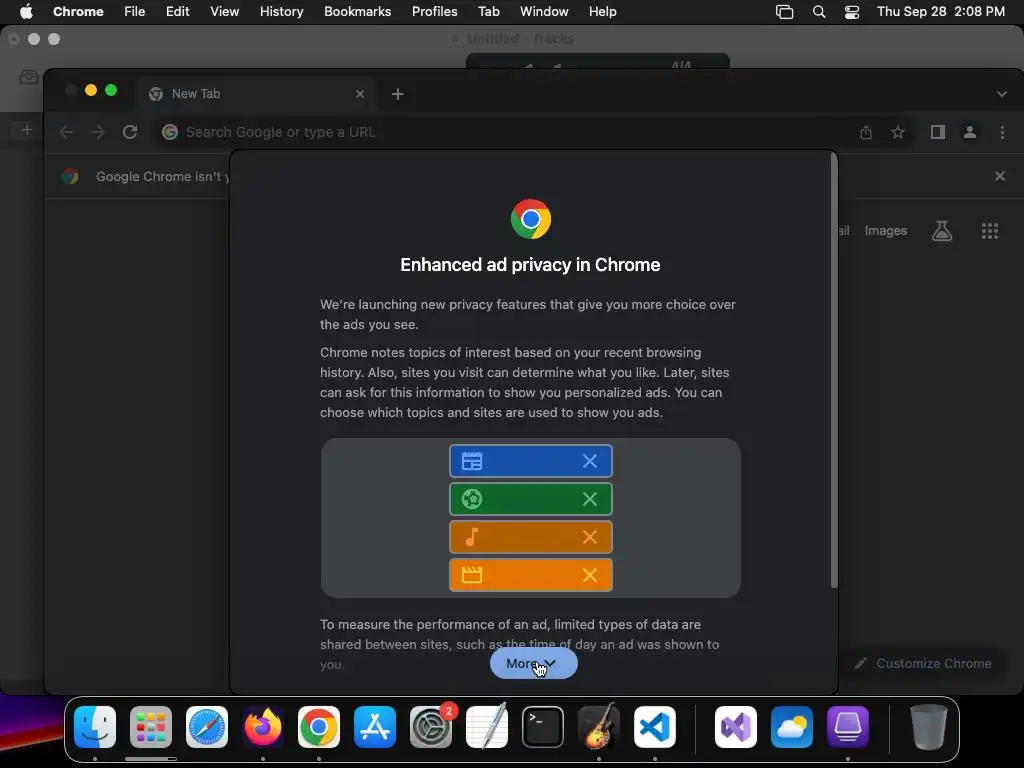Click the news layout icon in blue chip

coord(472,461)
